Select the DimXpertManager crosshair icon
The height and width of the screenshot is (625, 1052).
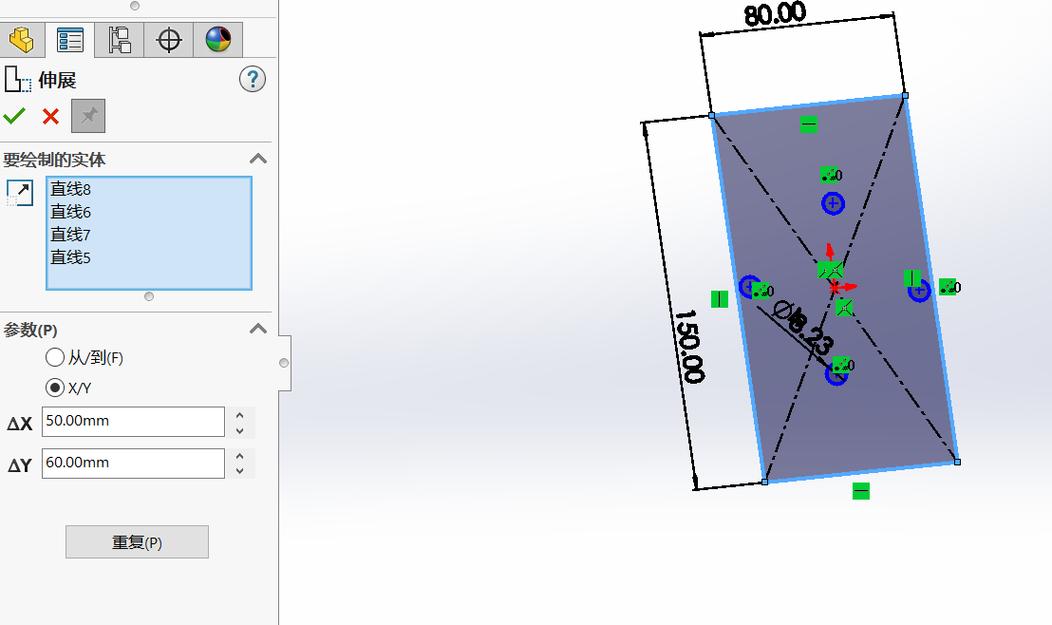click(167, 39)
